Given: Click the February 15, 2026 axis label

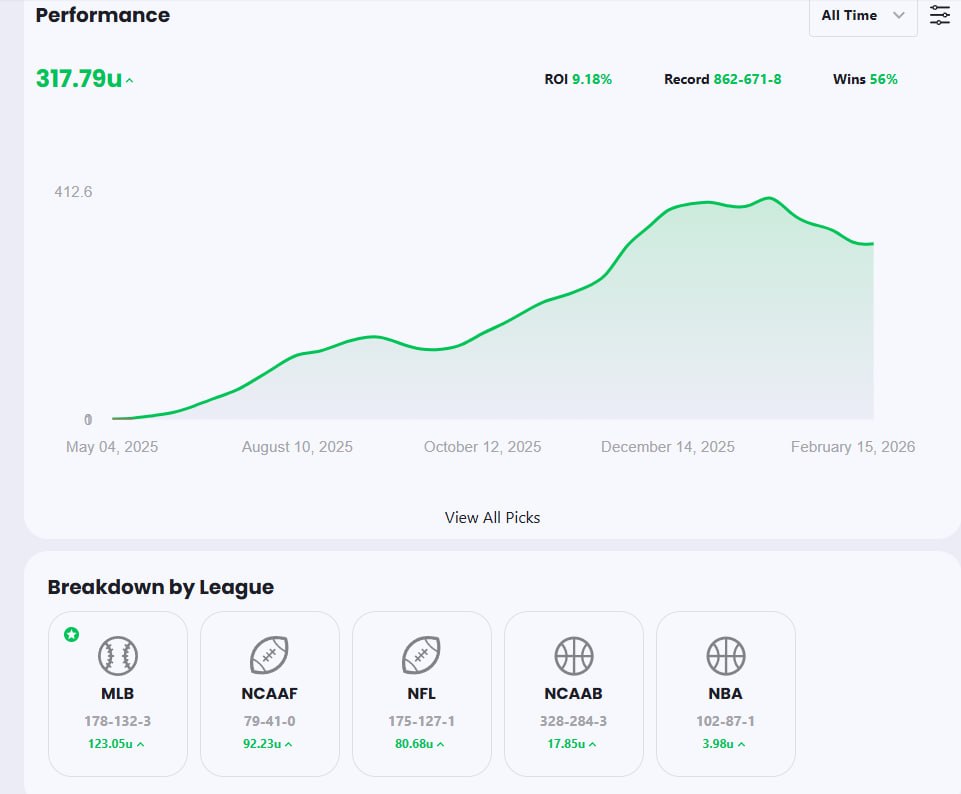Looking at the screenshot, I should coord(853,447).
